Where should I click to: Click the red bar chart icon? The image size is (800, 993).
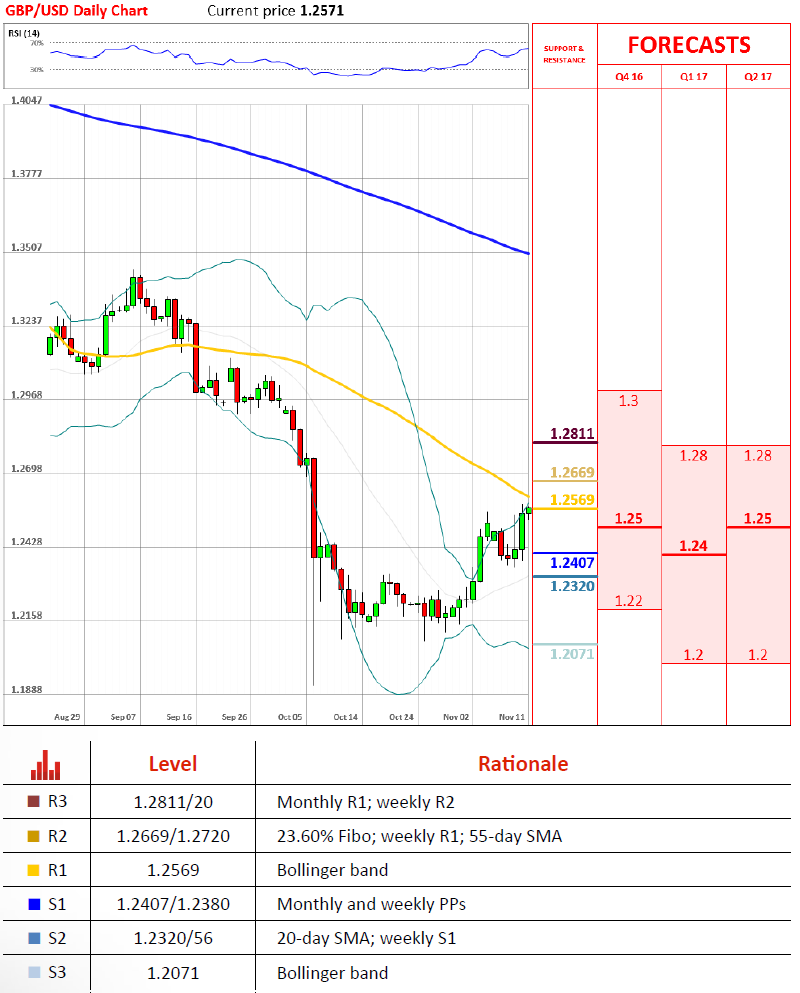click(x=46, y=765)
